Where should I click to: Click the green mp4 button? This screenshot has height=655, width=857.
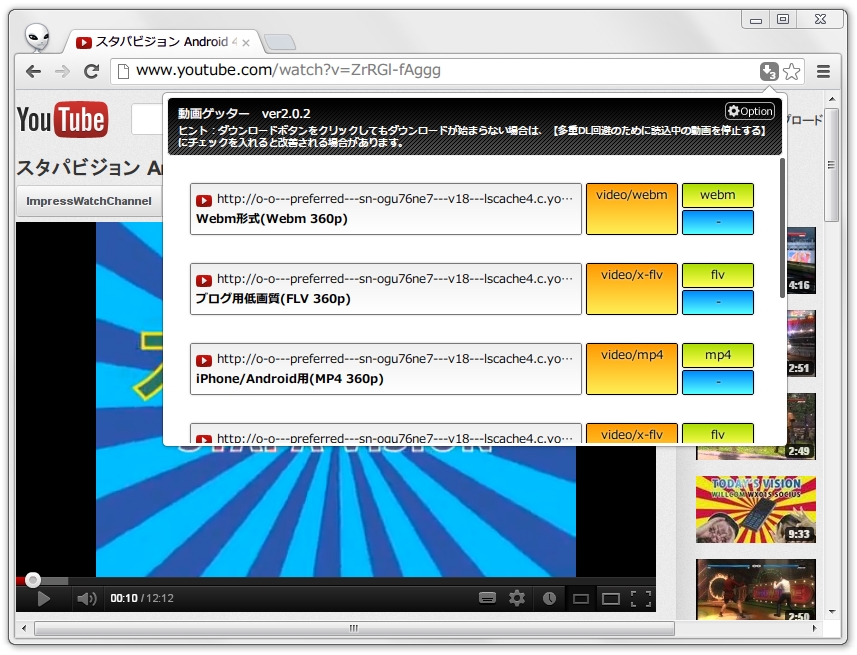pyautogui.click(x=718, y=355)
